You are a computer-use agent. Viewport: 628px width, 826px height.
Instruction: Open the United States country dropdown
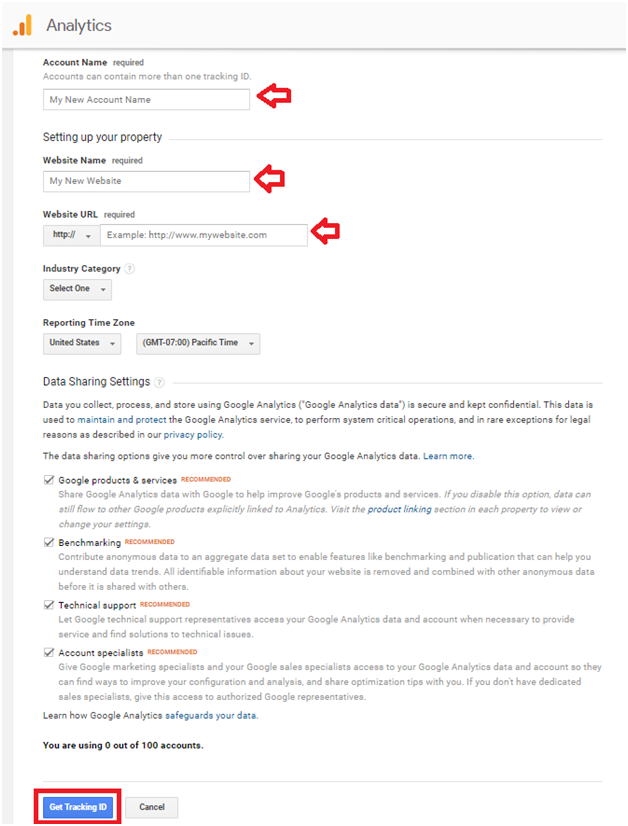82,343
